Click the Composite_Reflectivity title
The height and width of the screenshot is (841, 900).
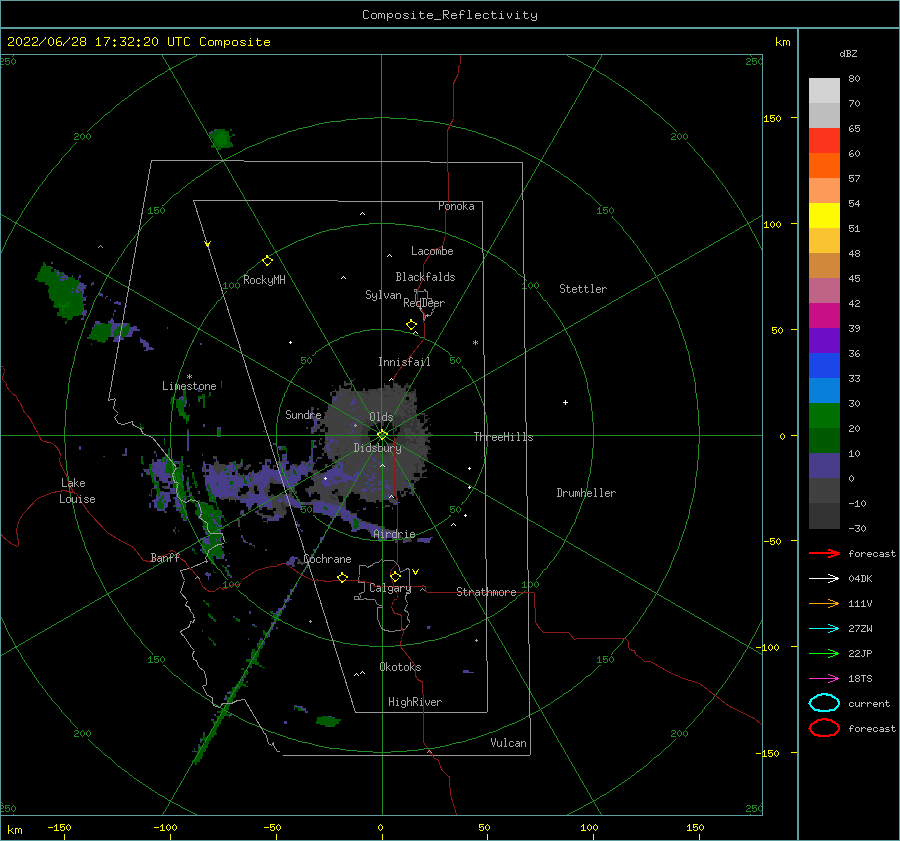click(x=450, y=15)
